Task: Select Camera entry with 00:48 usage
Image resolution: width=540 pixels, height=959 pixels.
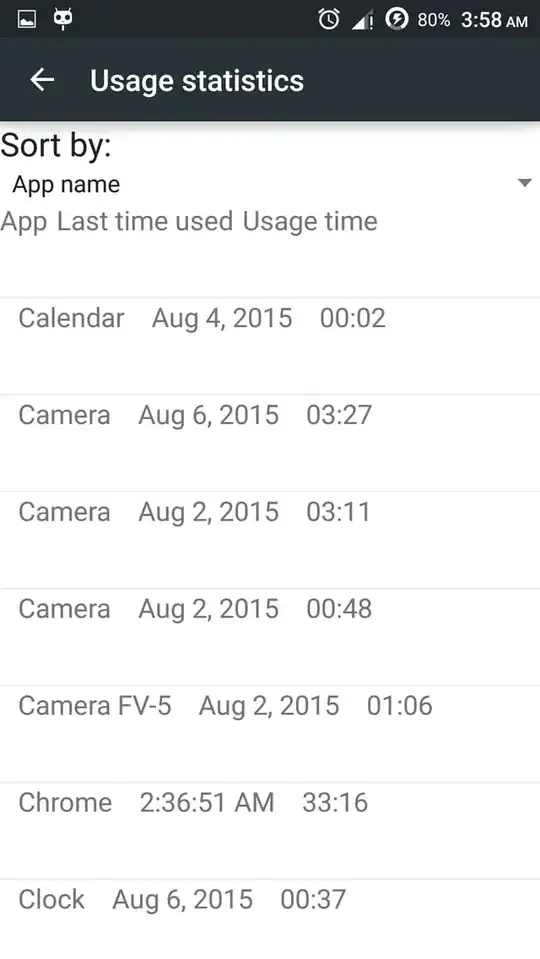Action: click(x=270, y=637)
